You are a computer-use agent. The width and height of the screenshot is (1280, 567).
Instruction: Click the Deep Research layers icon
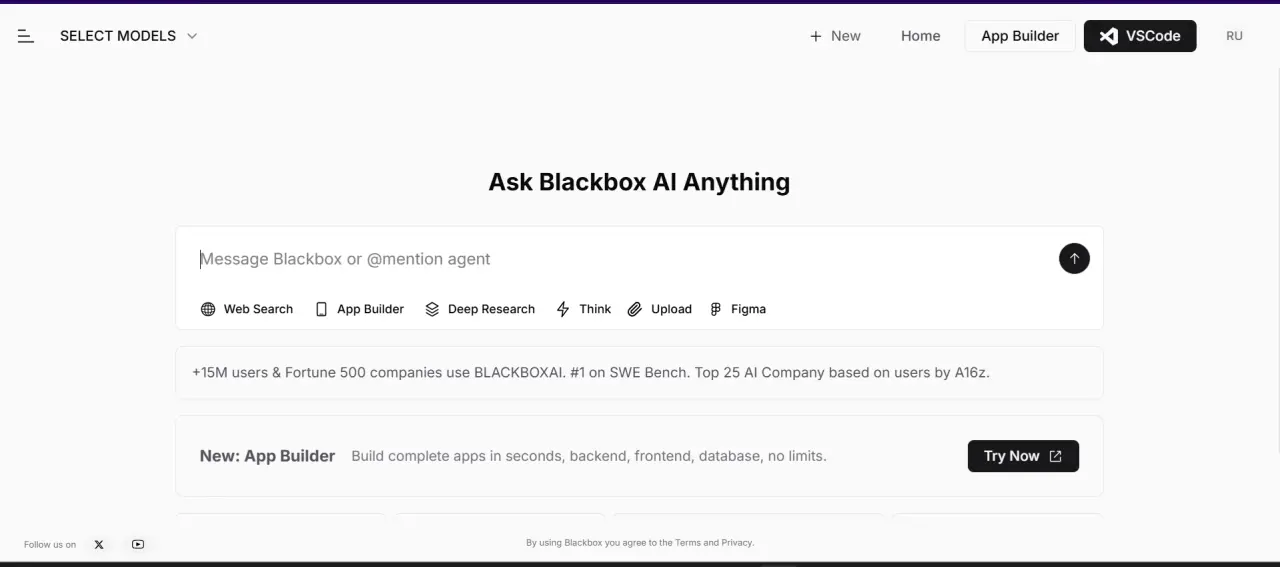432,309
